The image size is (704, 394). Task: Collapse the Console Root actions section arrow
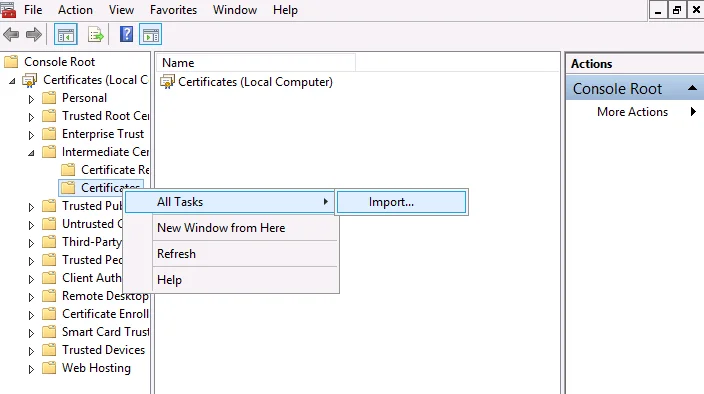click(x=692, y=88)
